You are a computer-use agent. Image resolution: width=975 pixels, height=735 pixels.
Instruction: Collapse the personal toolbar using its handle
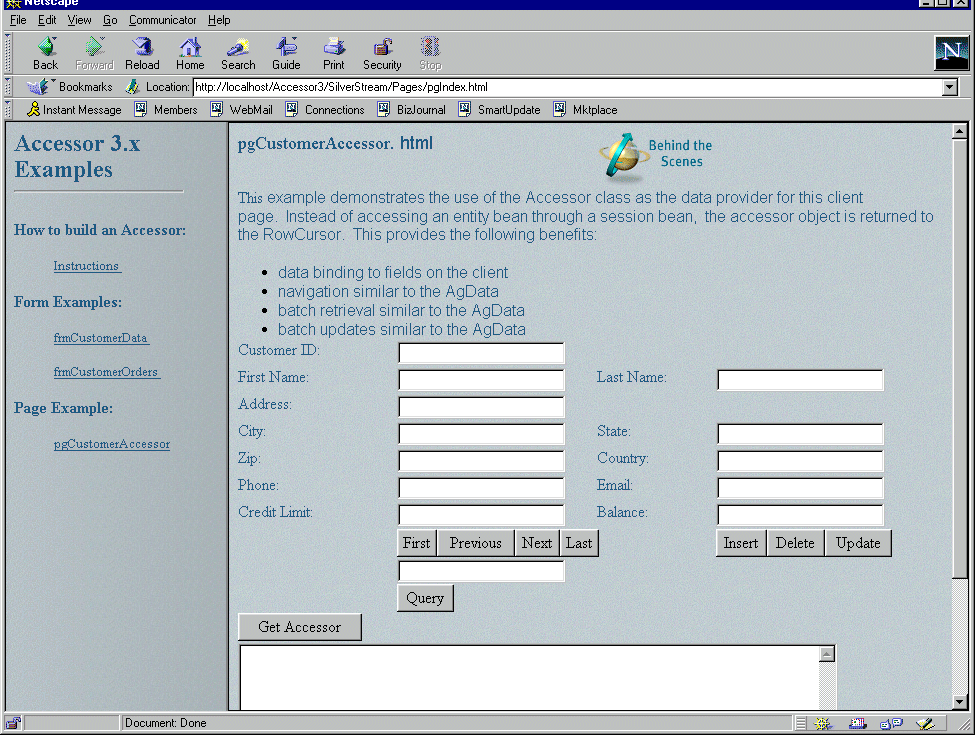pyautogui.click(x=7, y=110)
